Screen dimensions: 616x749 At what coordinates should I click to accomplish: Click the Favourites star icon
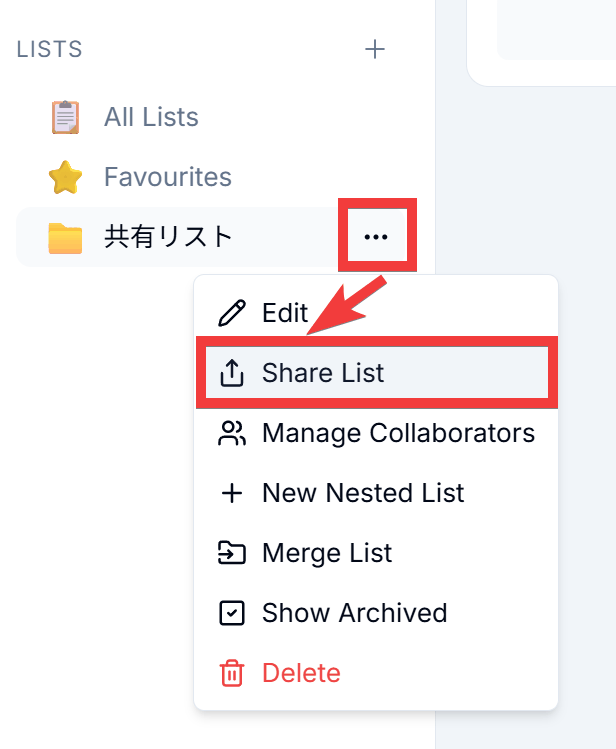coord(65,177)
